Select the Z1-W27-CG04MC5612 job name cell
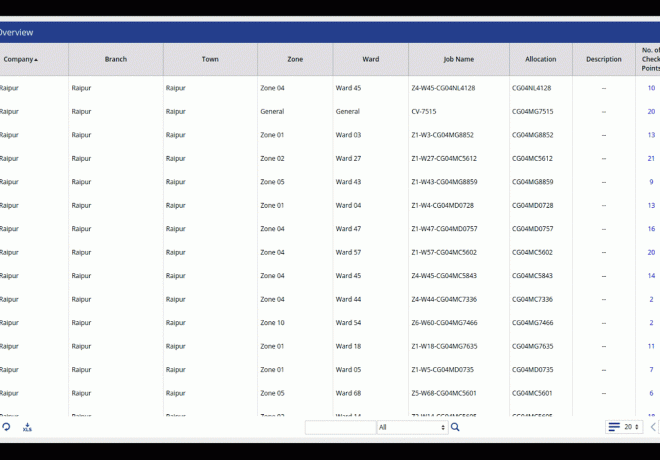 tap(444, 158)
